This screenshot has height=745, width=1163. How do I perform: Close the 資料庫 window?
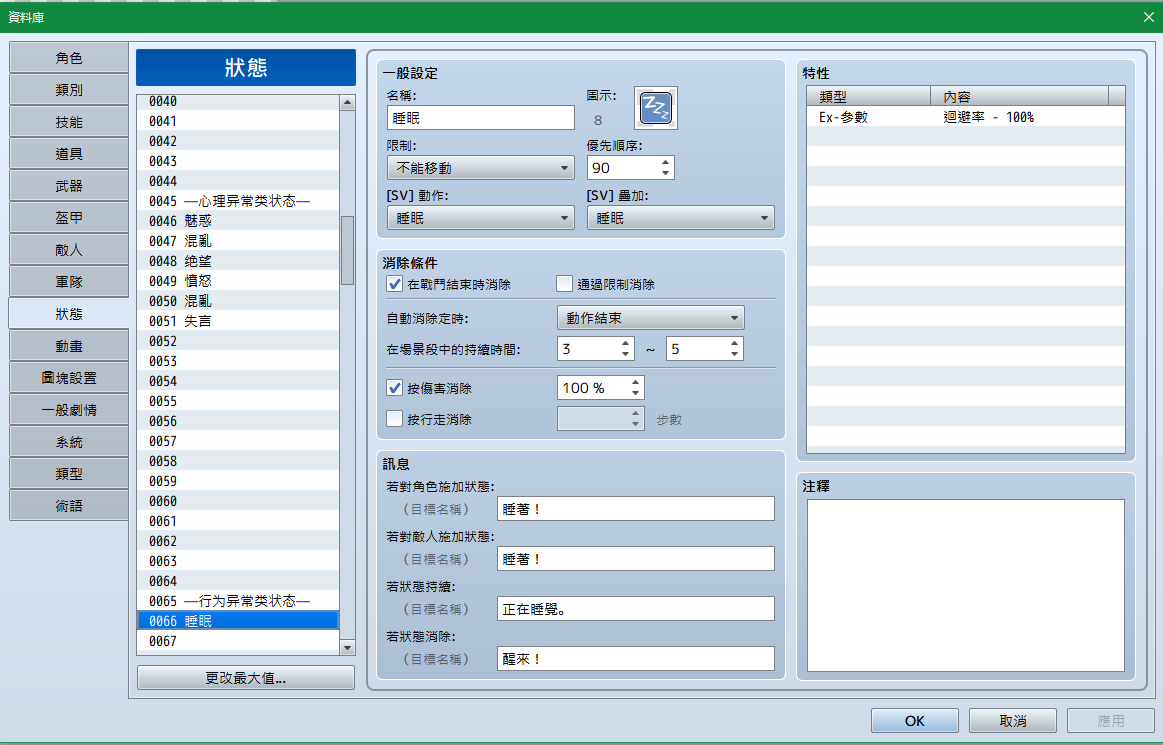point(1148,16)
